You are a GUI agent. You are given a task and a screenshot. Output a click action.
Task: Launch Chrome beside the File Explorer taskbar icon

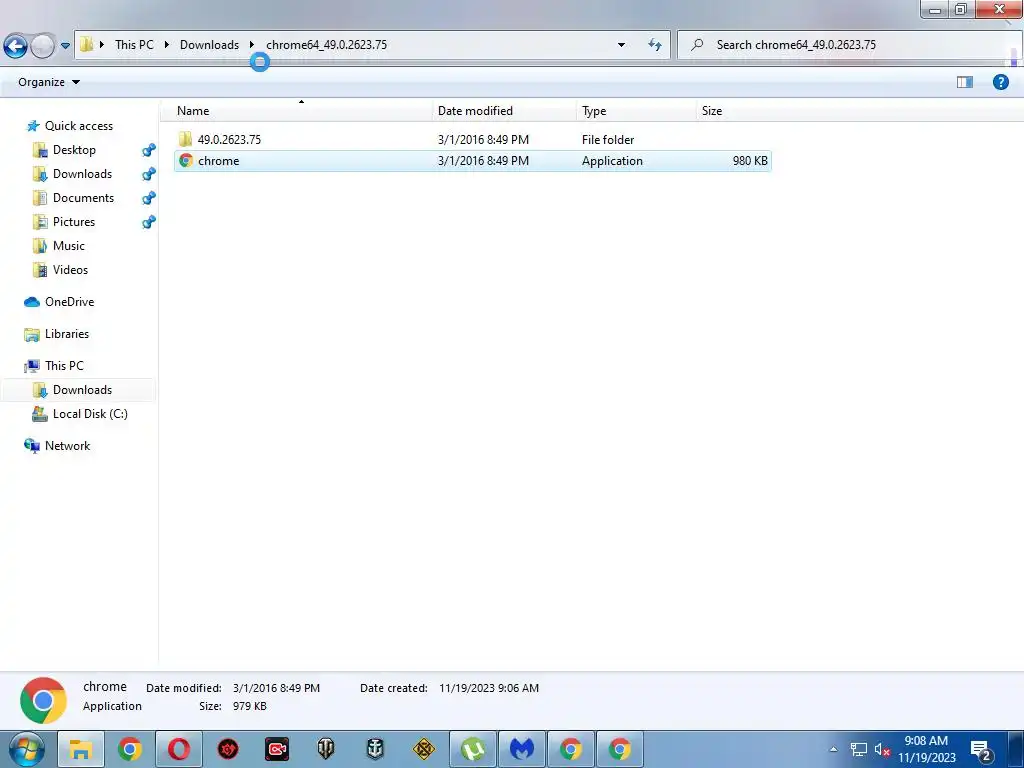point(130,749)
